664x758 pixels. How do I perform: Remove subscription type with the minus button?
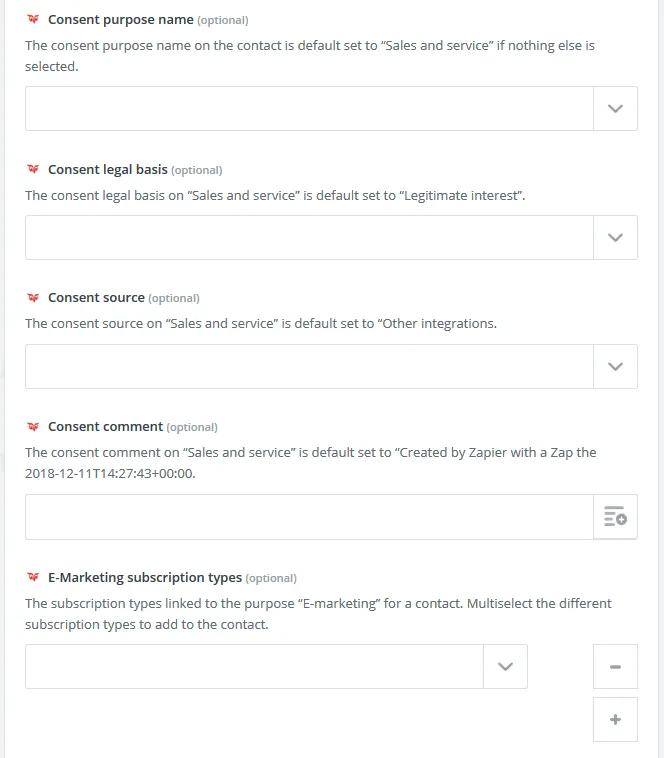click(x=615, y=667)
